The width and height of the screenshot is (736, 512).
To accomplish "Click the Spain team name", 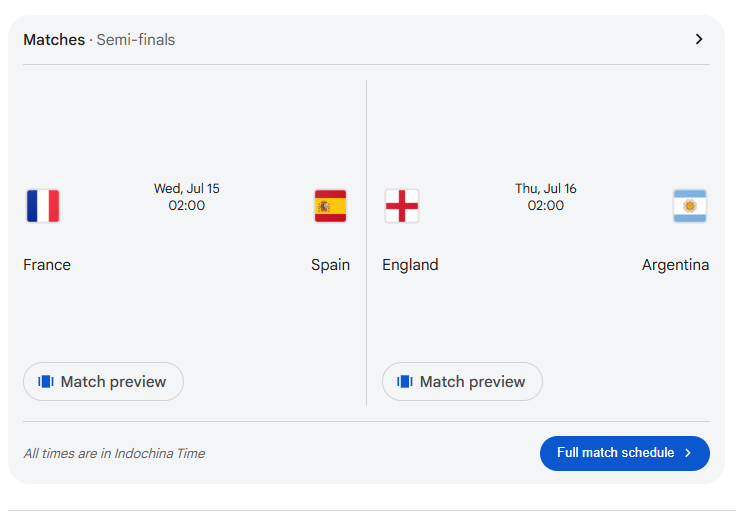I will [330, 265].
